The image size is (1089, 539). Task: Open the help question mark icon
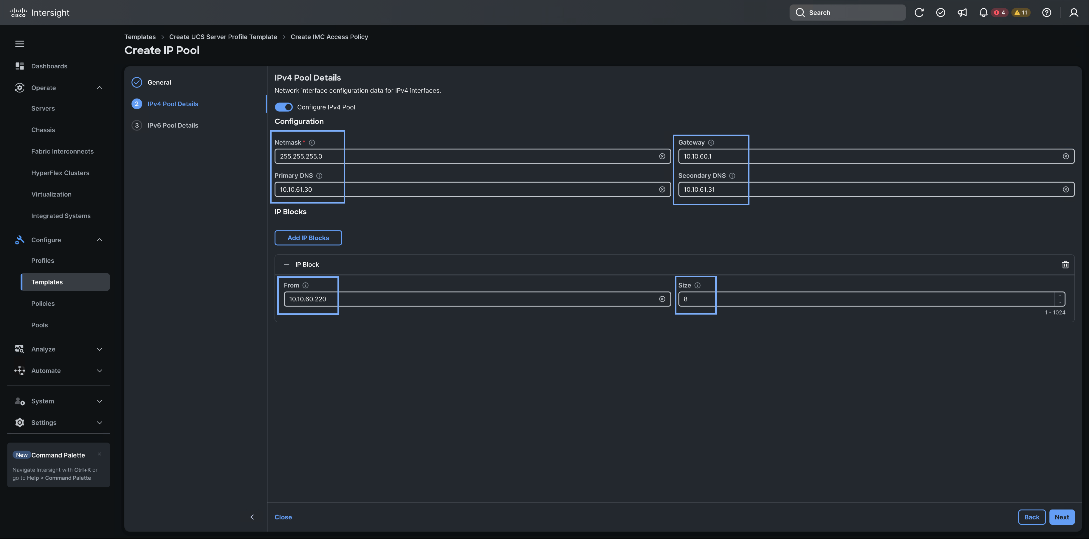pyautogui.click(x=1047, y=13)
